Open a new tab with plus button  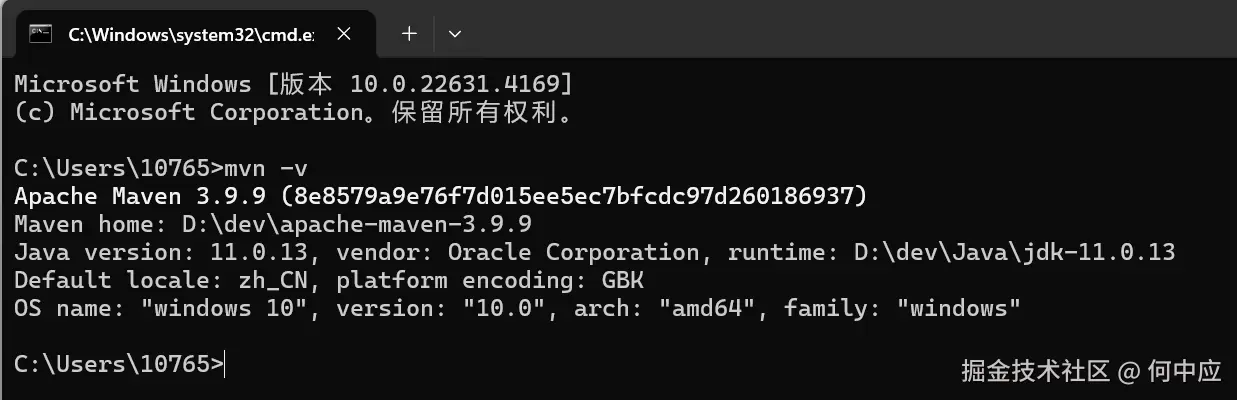[408, 34]
